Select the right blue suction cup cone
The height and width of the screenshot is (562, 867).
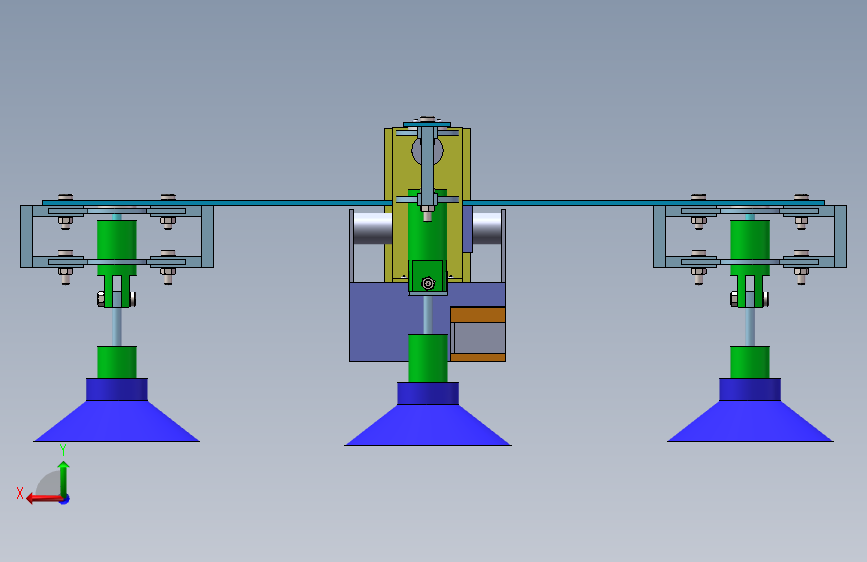pos(750,421)
